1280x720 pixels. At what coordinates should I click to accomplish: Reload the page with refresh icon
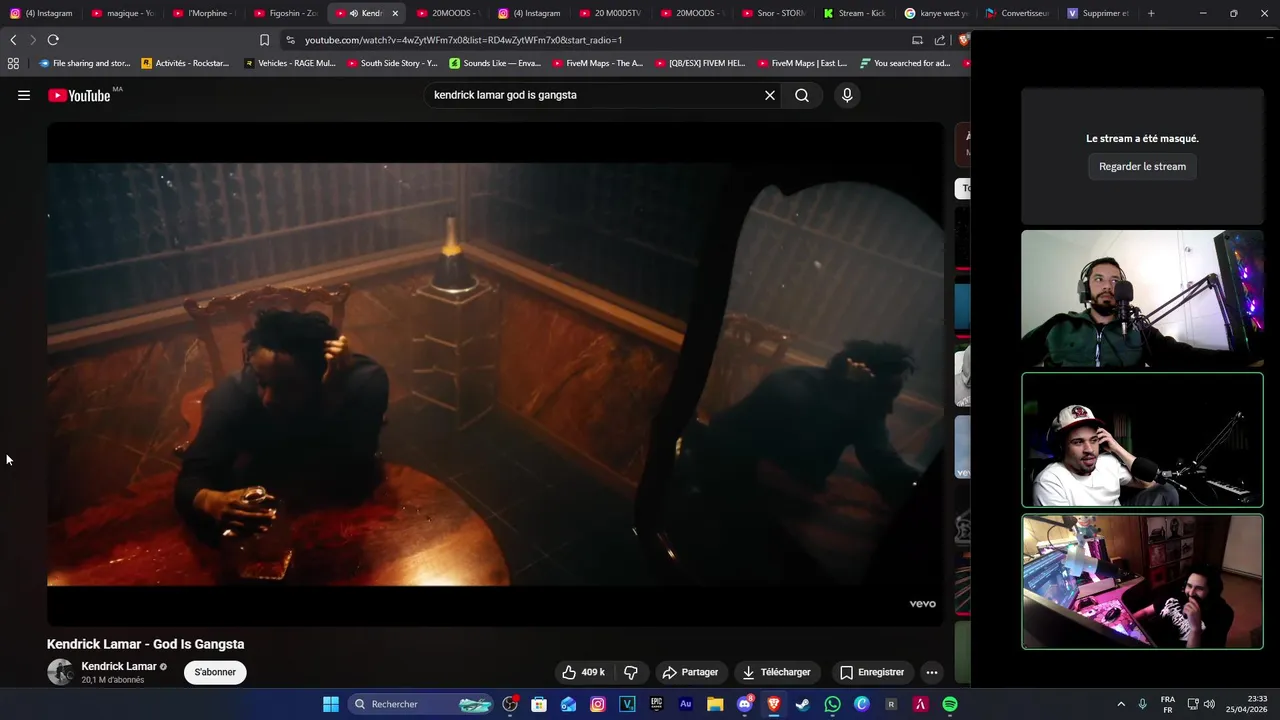pyautogui.click(x=53, y=40)
